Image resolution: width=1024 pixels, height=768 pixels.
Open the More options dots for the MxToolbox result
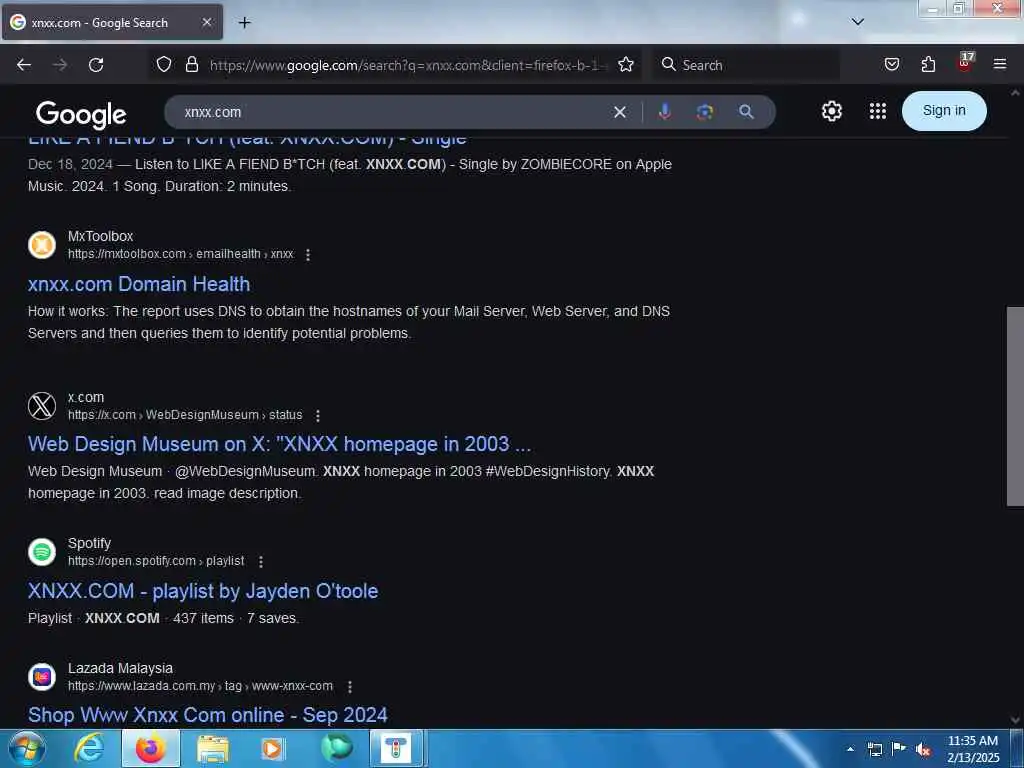[x=308, y=255]
